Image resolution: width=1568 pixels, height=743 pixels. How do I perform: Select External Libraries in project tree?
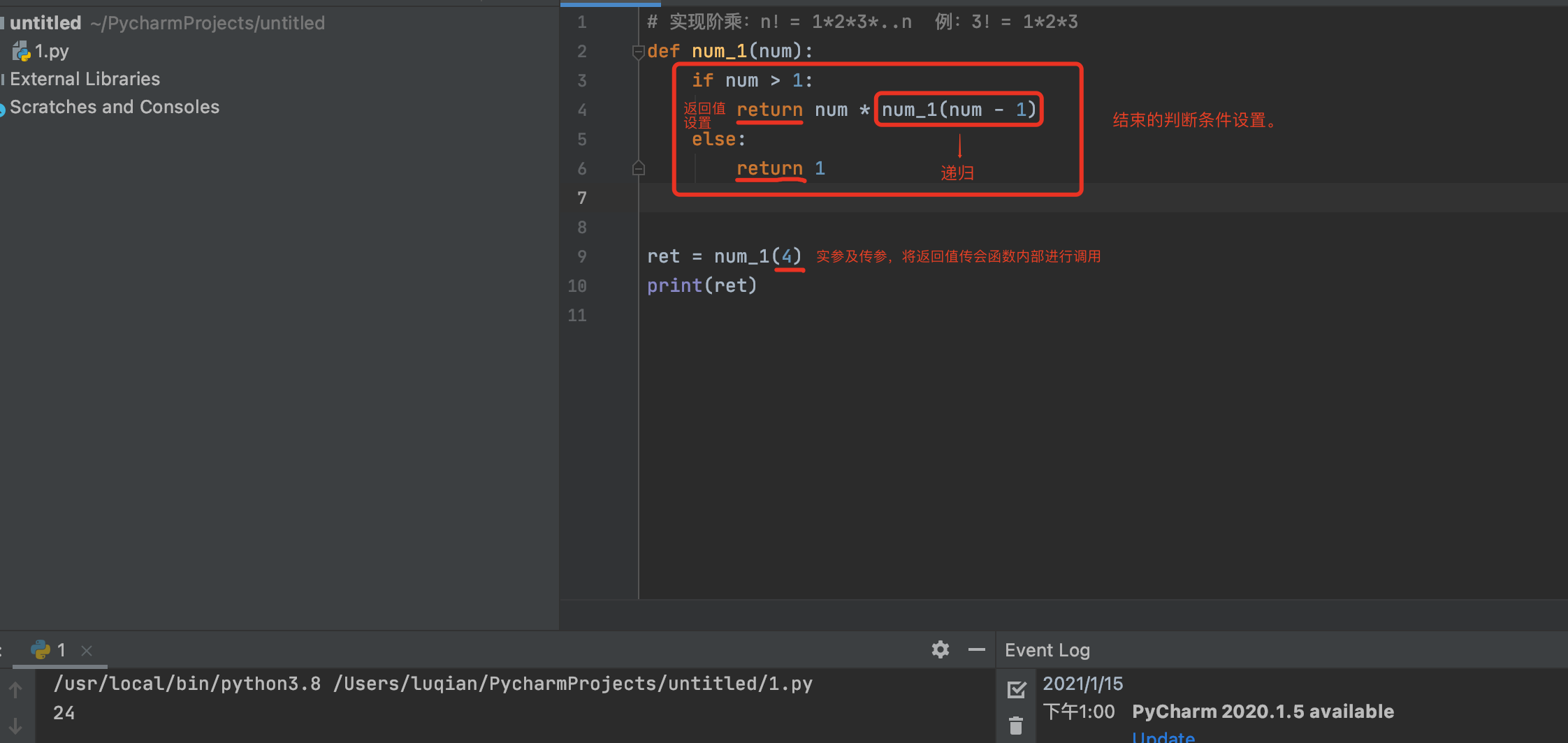[x=85, y=79]
